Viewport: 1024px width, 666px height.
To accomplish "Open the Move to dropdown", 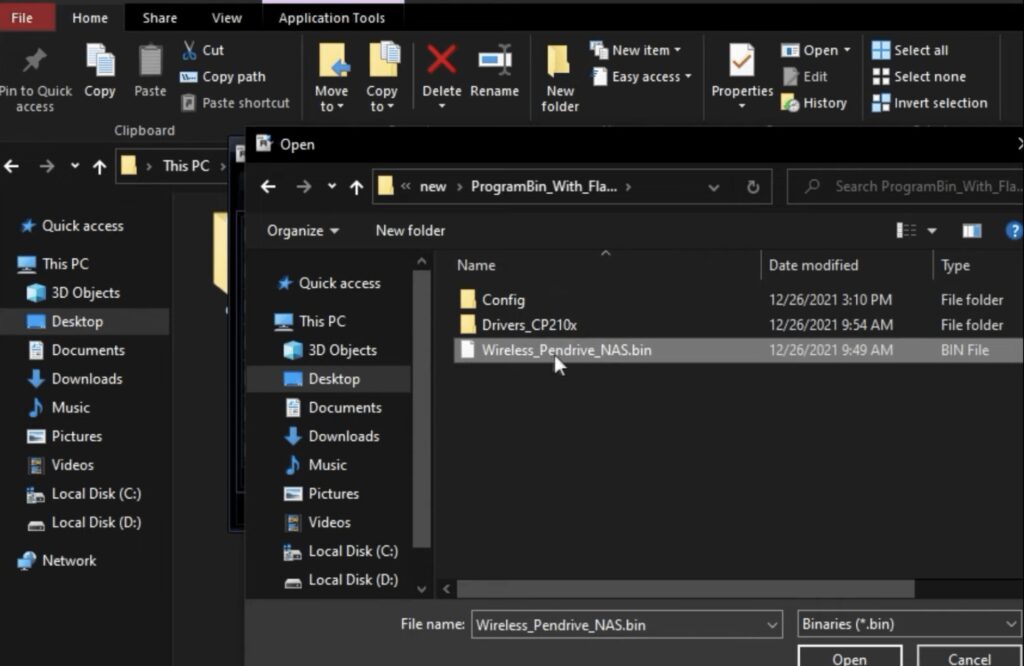I will point(332,78).
